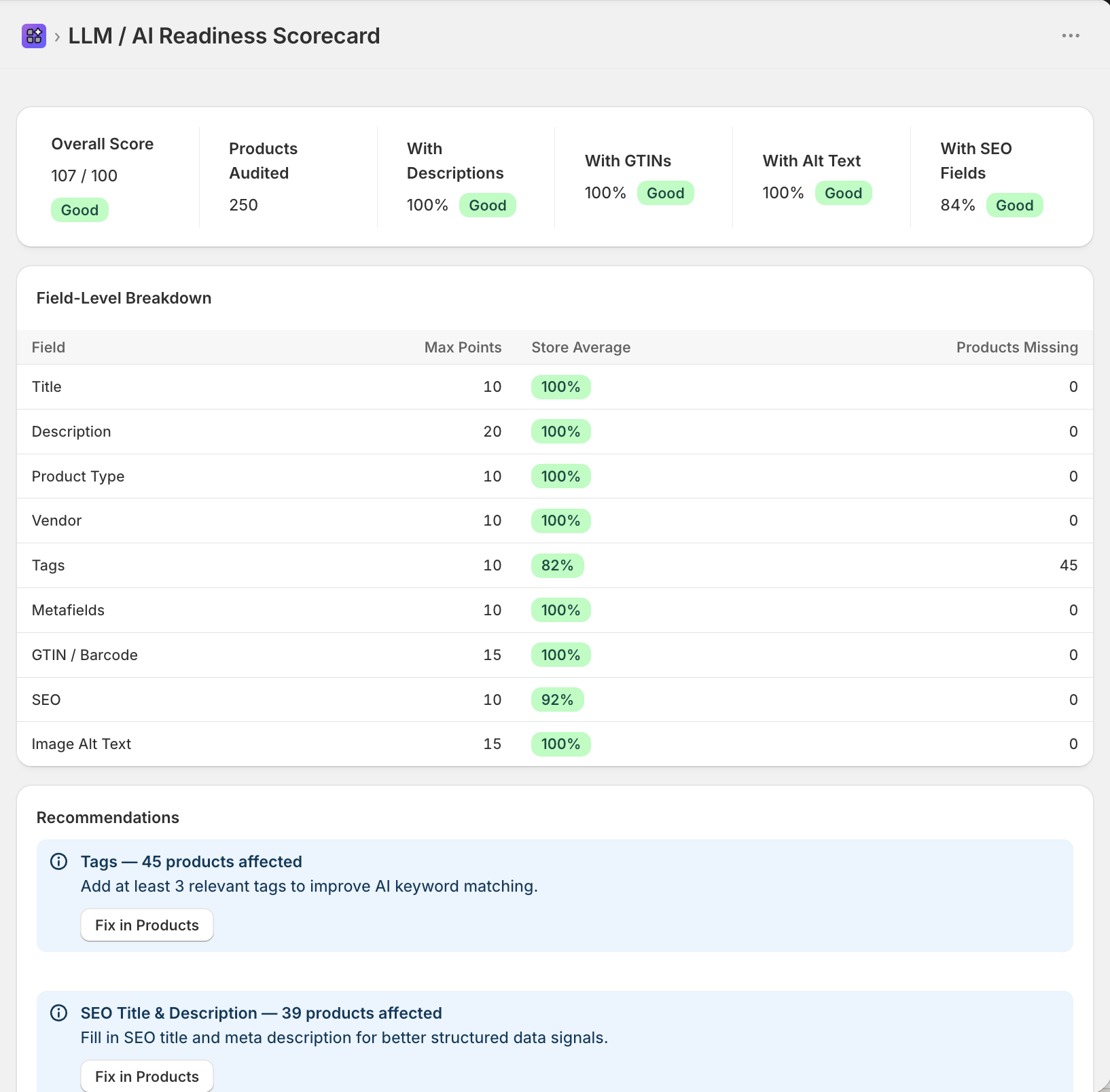1110x1092 pixels.
Task: Select the Product Type row
Action: point(555,477)
